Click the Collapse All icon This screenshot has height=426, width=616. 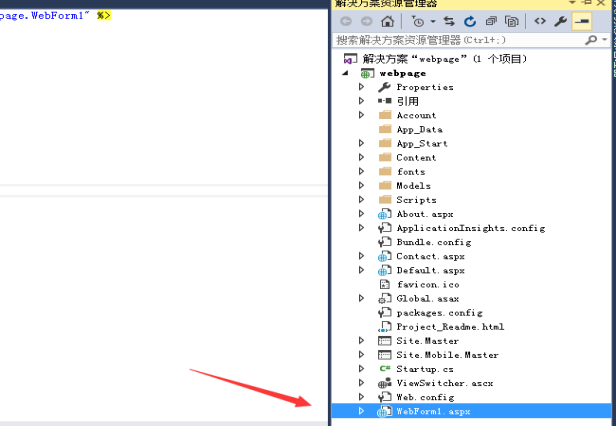click(491, 20)
